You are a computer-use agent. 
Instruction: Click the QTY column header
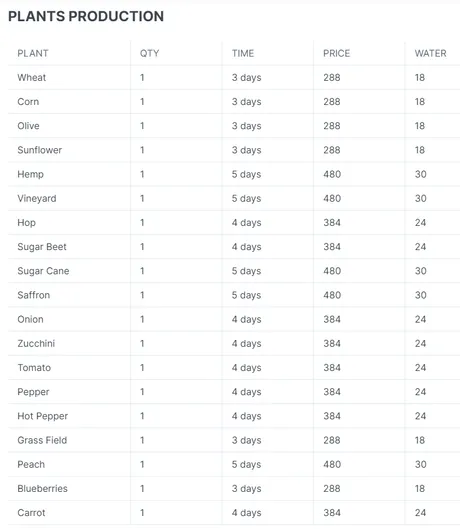pyautogui.click(x=150, y=53)
